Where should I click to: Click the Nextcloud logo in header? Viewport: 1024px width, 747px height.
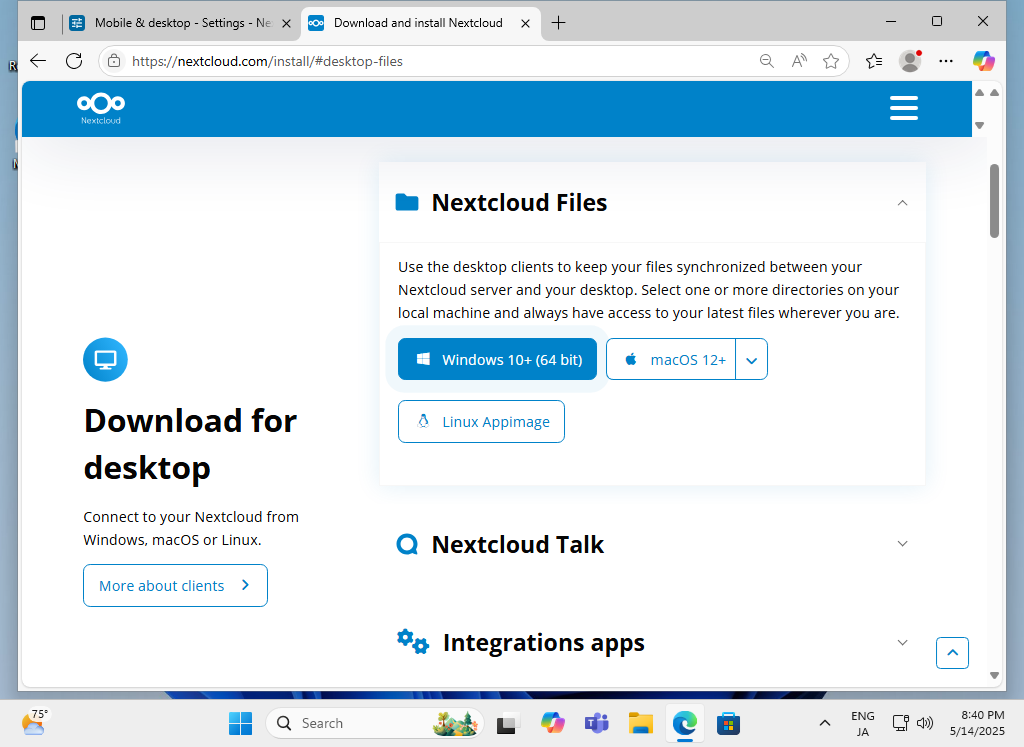click(101, 108)
